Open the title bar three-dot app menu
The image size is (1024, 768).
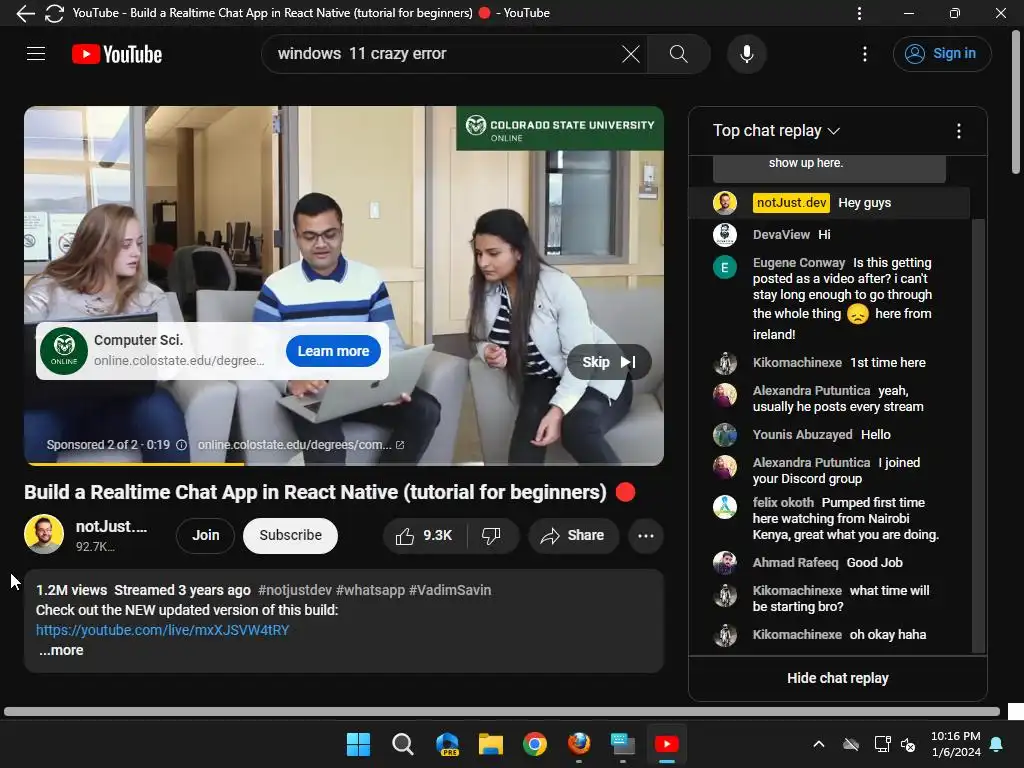pos(859,13)
